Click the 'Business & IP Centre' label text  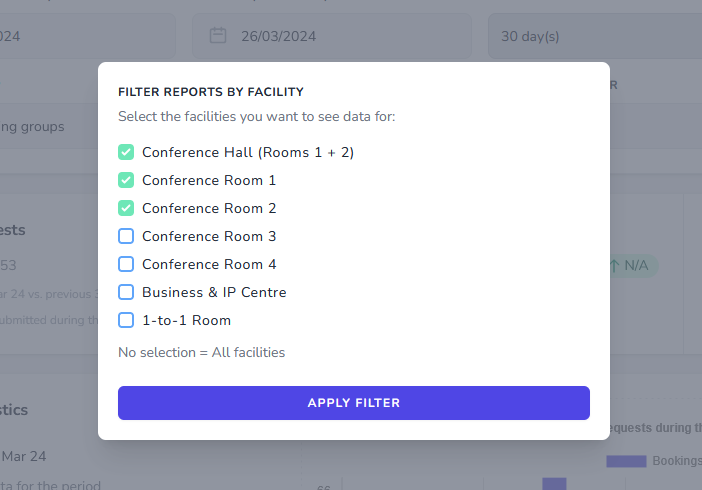coord(214,292)
